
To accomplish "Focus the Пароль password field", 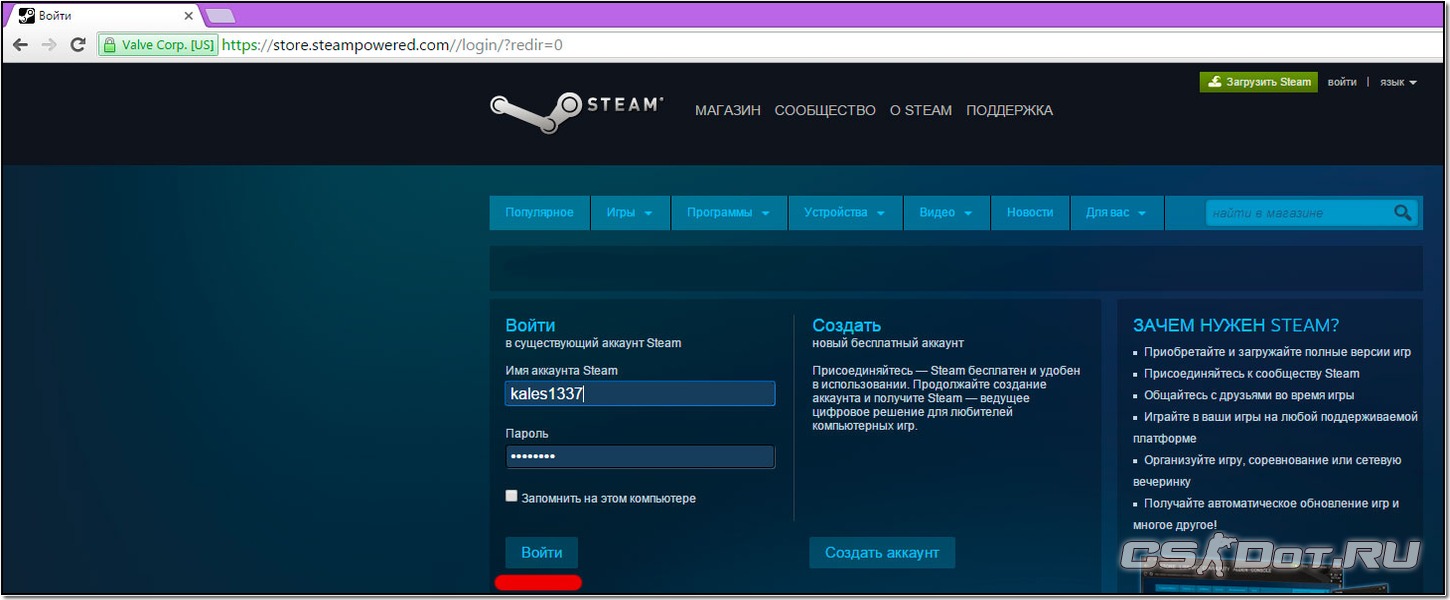I will (x=640, y=457).
